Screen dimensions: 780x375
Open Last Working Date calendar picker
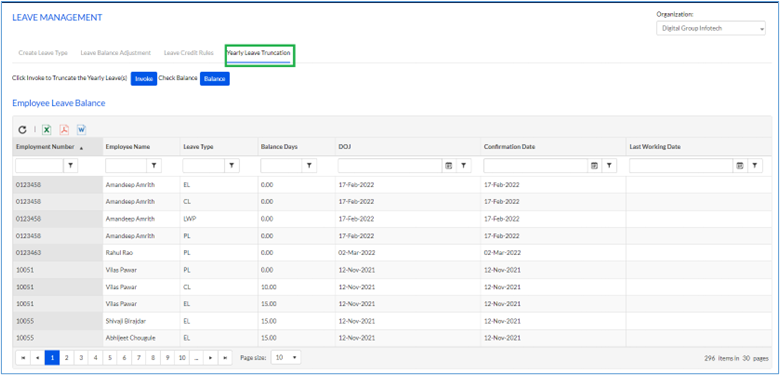click(x=740, y=166)
